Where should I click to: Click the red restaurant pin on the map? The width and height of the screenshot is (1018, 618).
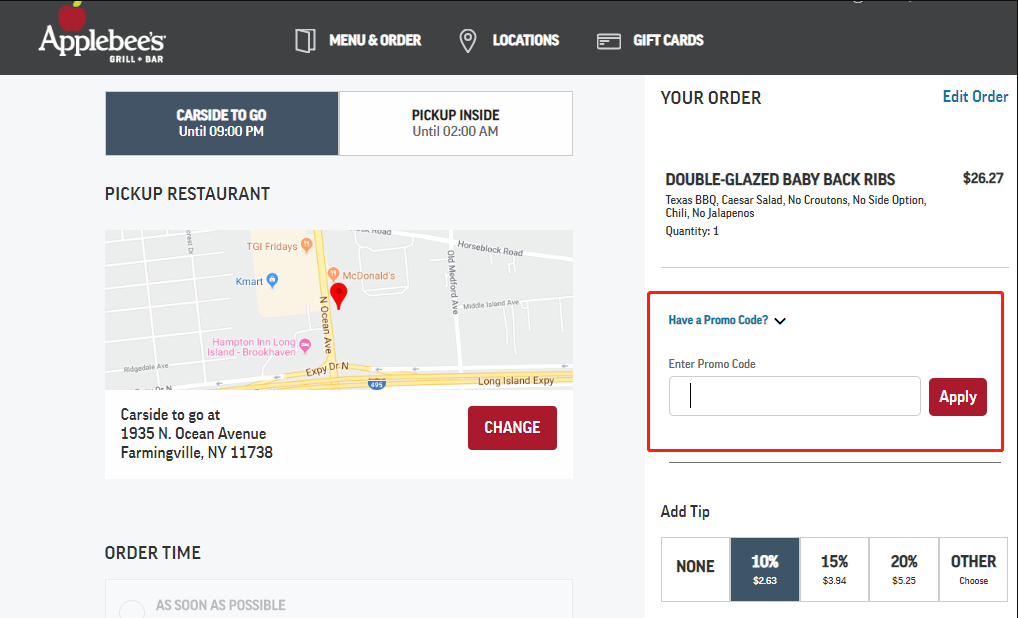click(x=338, y=295)
